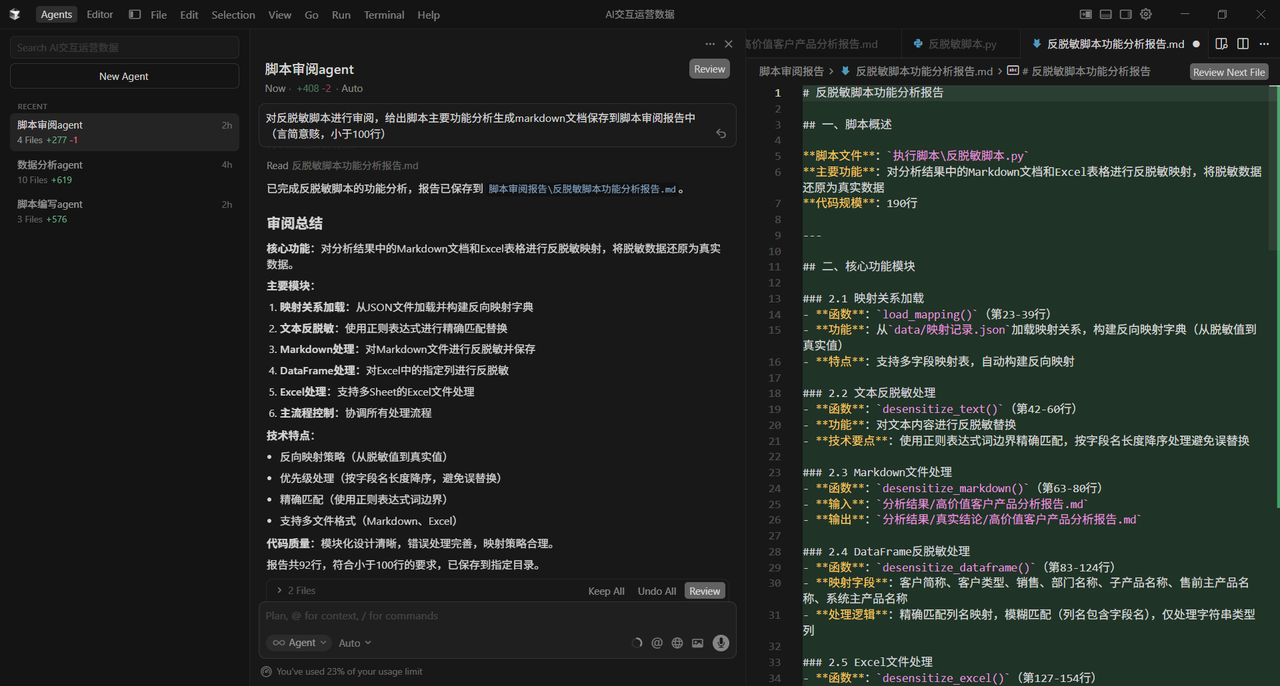This screenshot has width=1280, height=686.
Task: Click the revert arrow on the prompt message
Action: point(721,133)
